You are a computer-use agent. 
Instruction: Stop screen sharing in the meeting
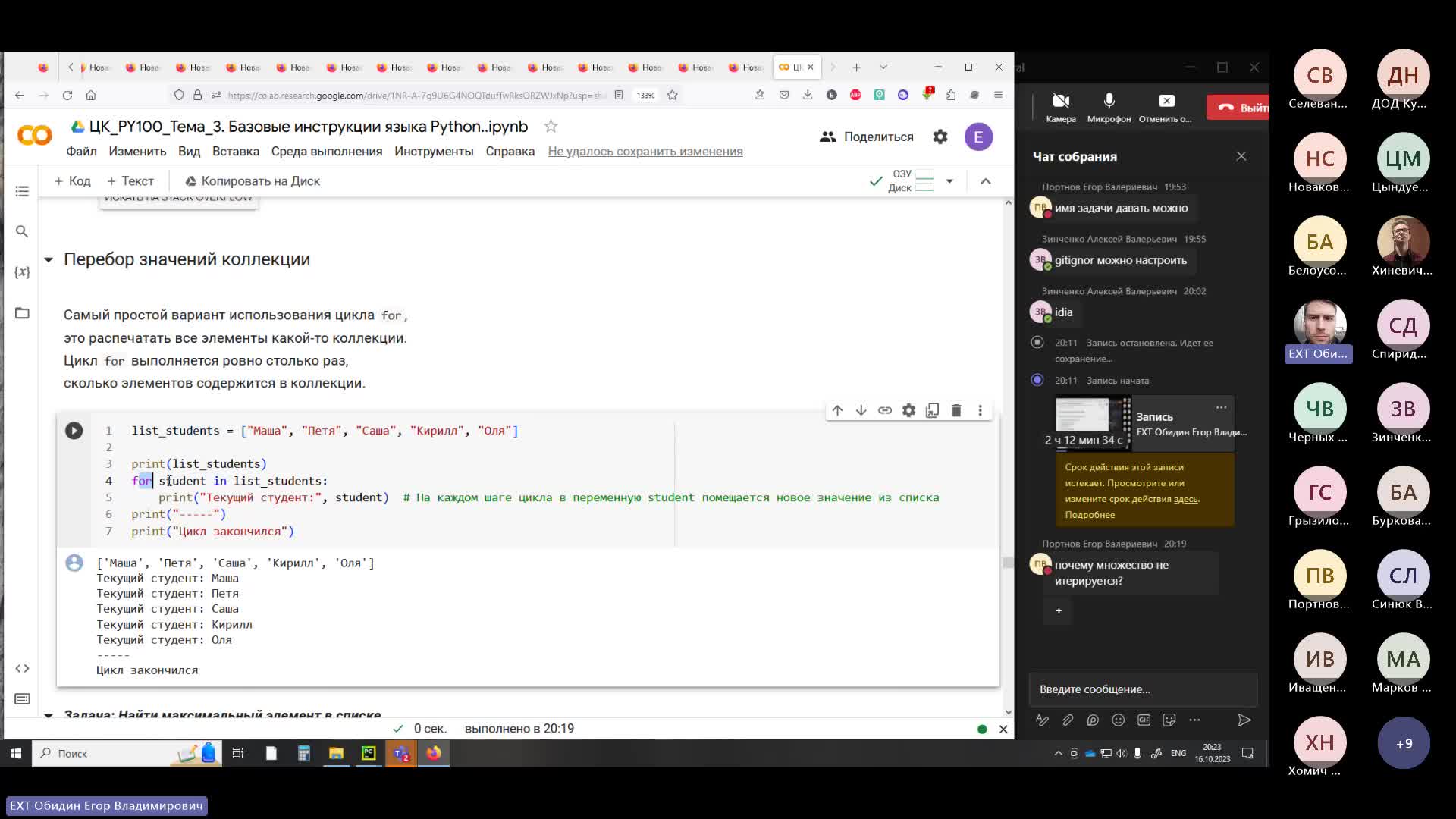coord(1166,108)
